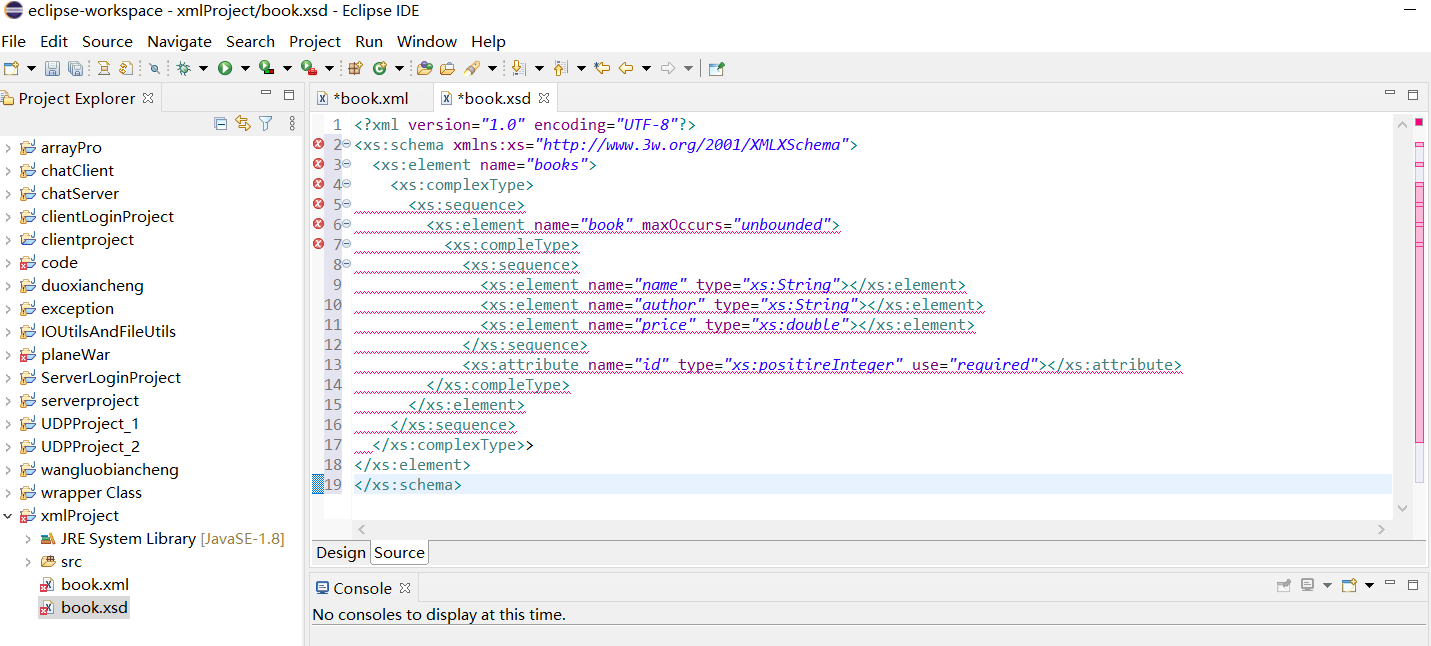Close the Project Explorer view
The width and height of the screenshot is (1431, 646).
pyautogui.click(x=147, y=98)
